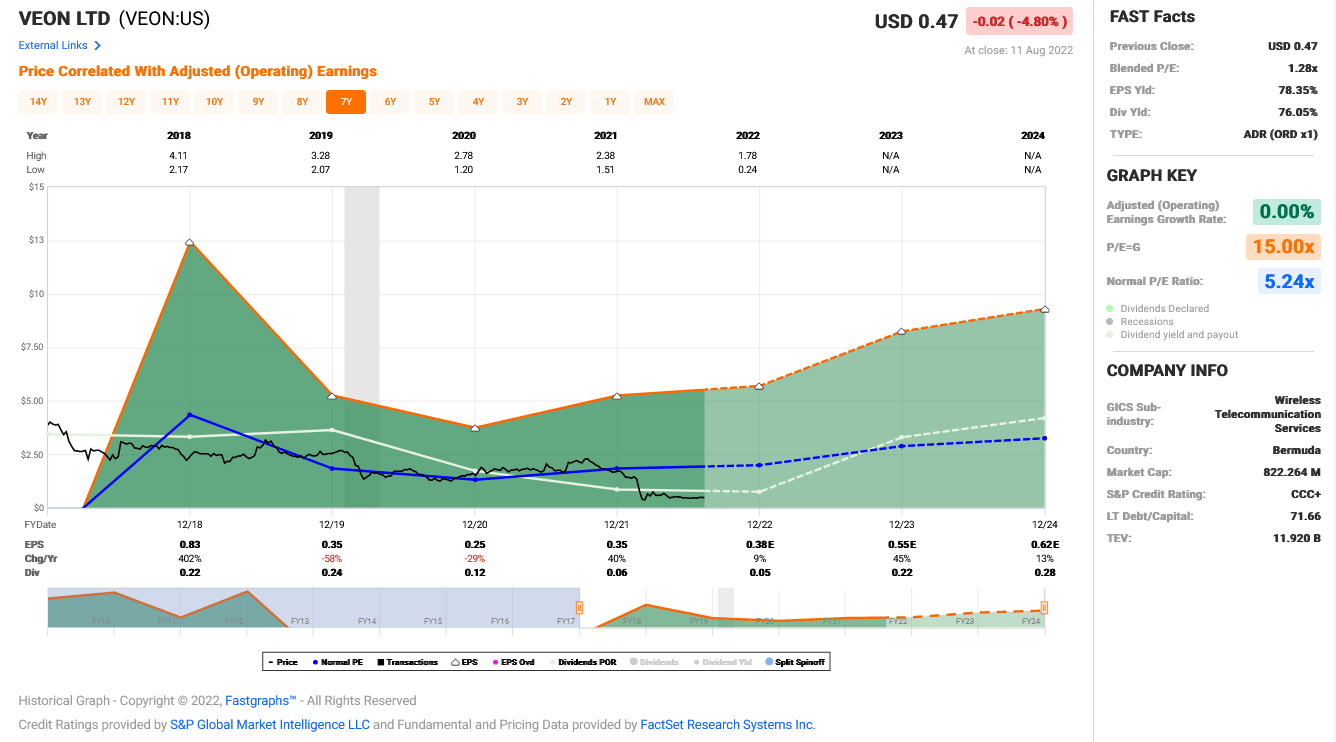1336x742 pixels.
Task: Click the -58% Chg/Yr value
Action: point(332,559)
